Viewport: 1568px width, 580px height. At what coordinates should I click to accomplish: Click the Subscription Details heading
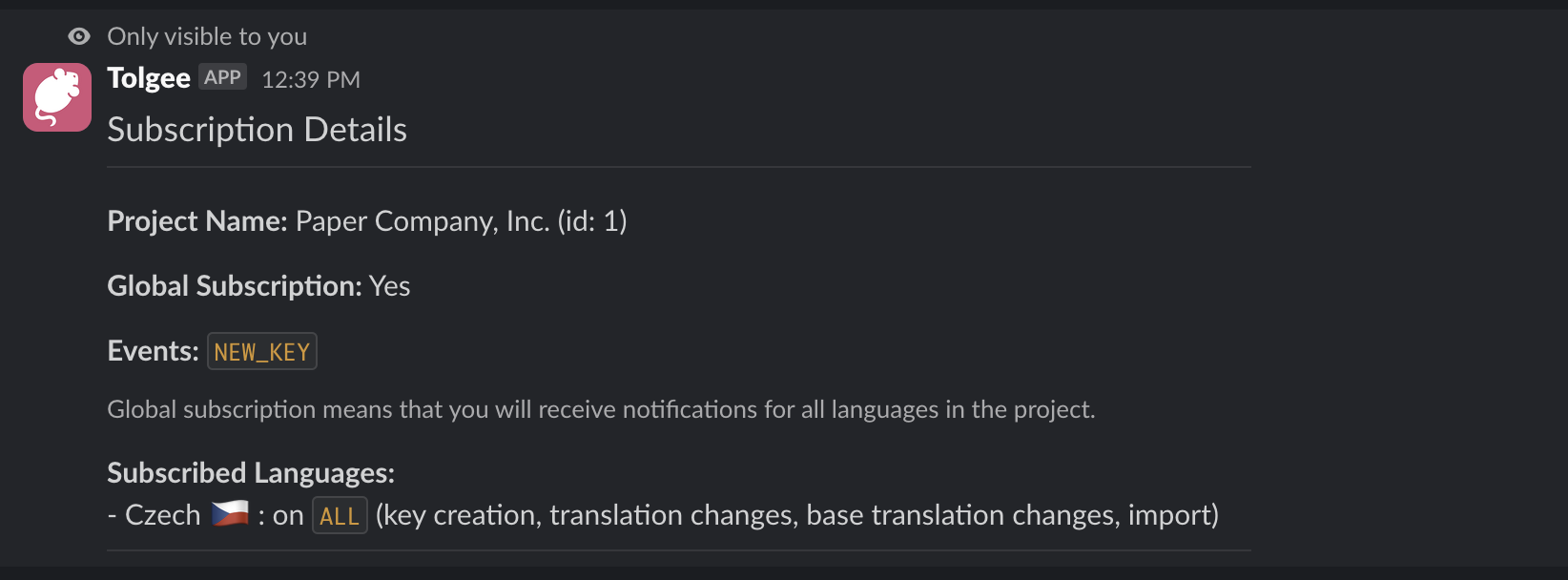pos(257,130)
